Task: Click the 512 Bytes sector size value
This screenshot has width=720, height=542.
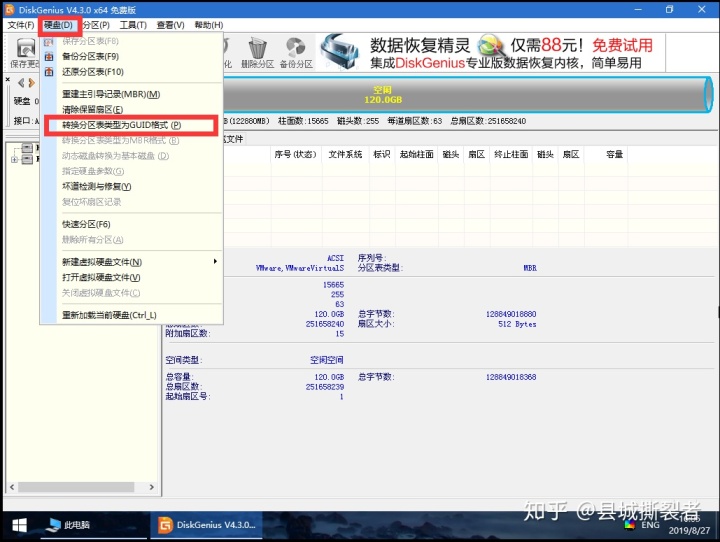Action: pos(517,324)
